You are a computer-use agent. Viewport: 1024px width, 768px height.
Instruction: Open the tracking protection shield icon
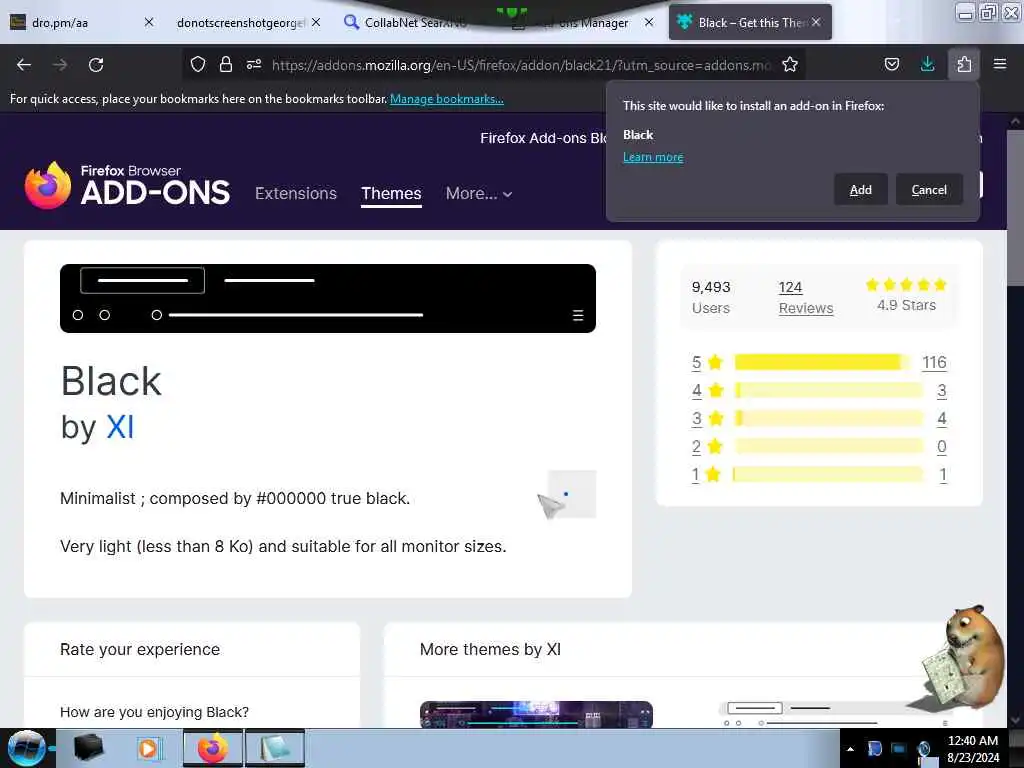click(198, 64)
